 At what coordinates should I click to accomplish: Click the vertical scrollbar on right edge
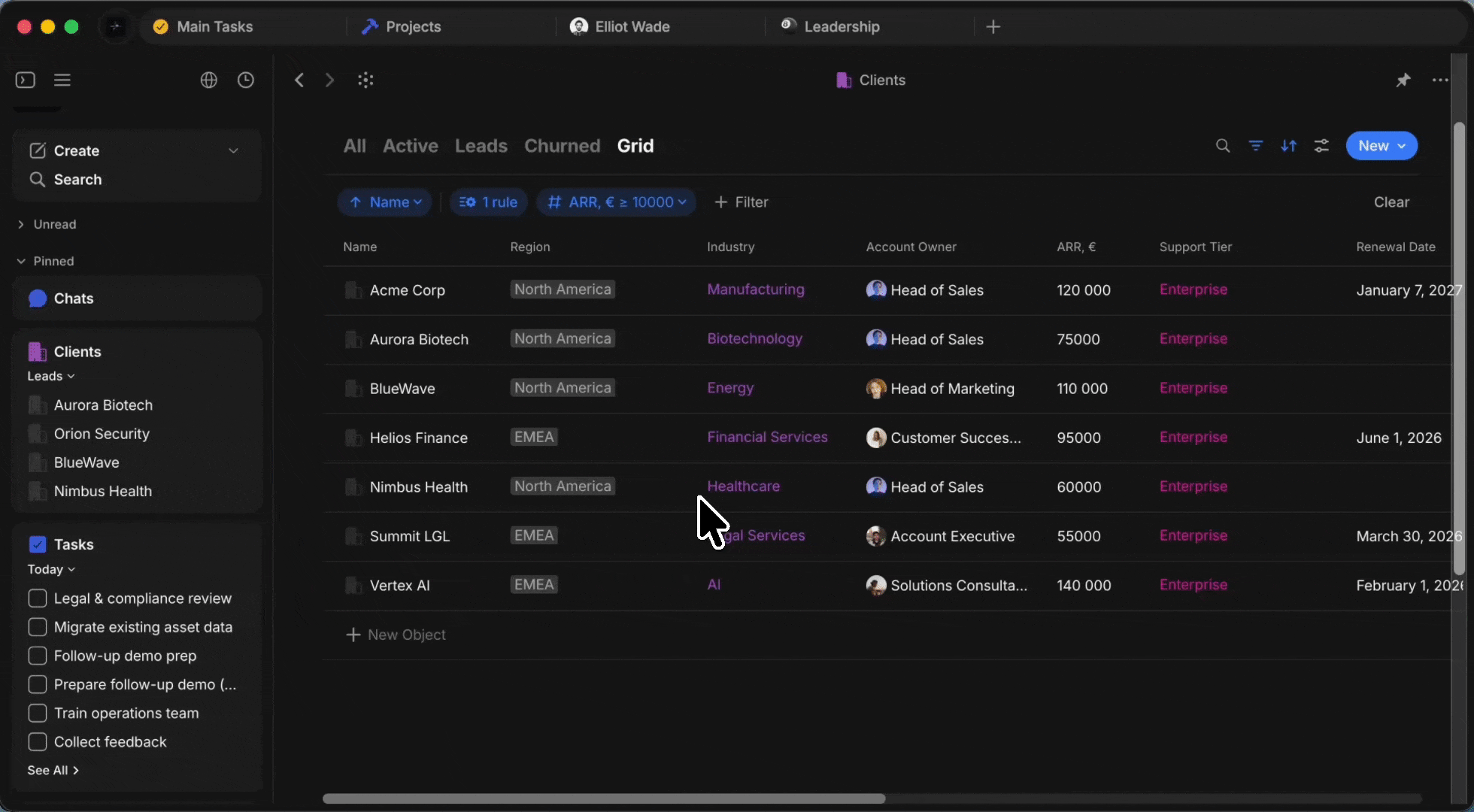[x=1459, y=348]
